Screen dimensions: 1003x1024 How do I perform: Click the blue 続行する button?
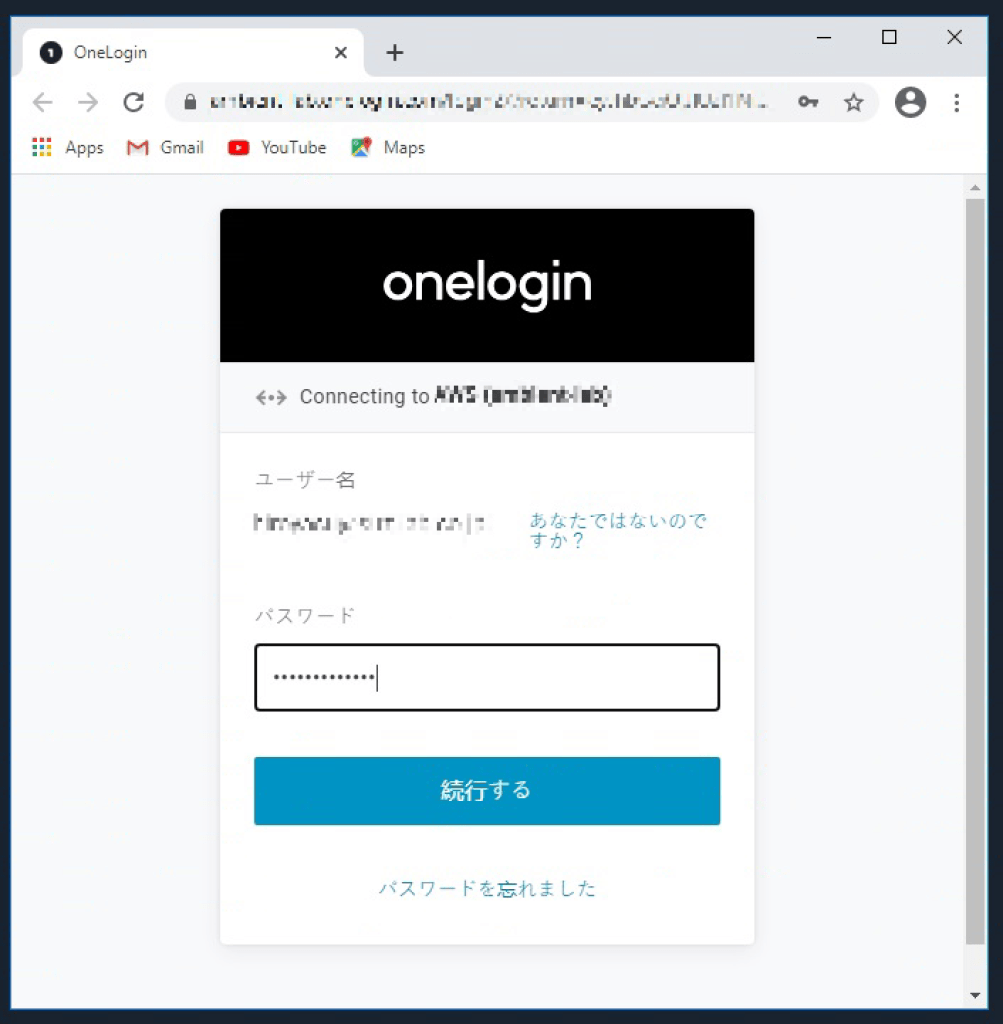tap(487, 791)
